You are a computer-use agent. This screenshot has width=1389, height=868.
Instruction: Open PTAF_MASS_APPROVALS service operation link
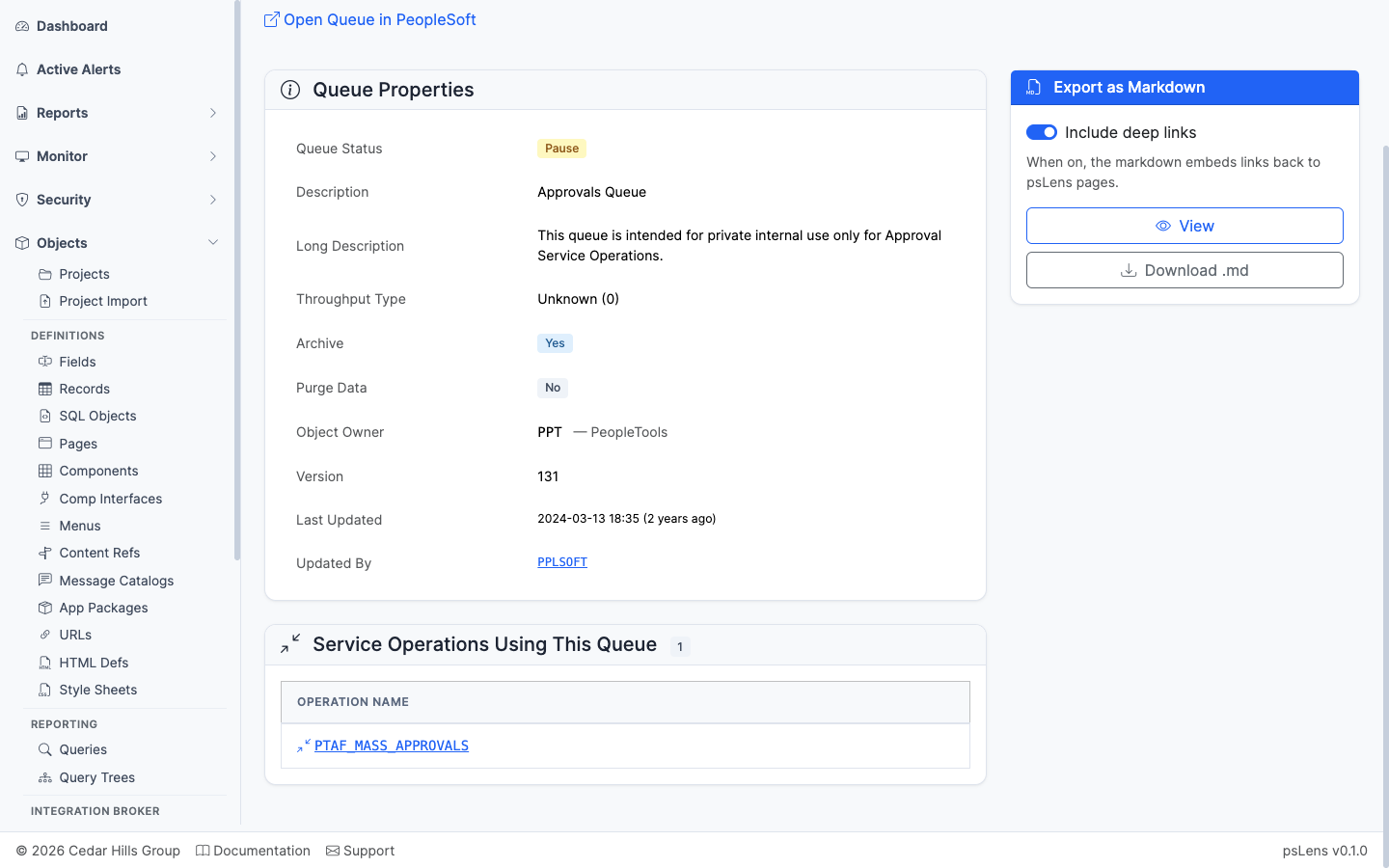392,746
